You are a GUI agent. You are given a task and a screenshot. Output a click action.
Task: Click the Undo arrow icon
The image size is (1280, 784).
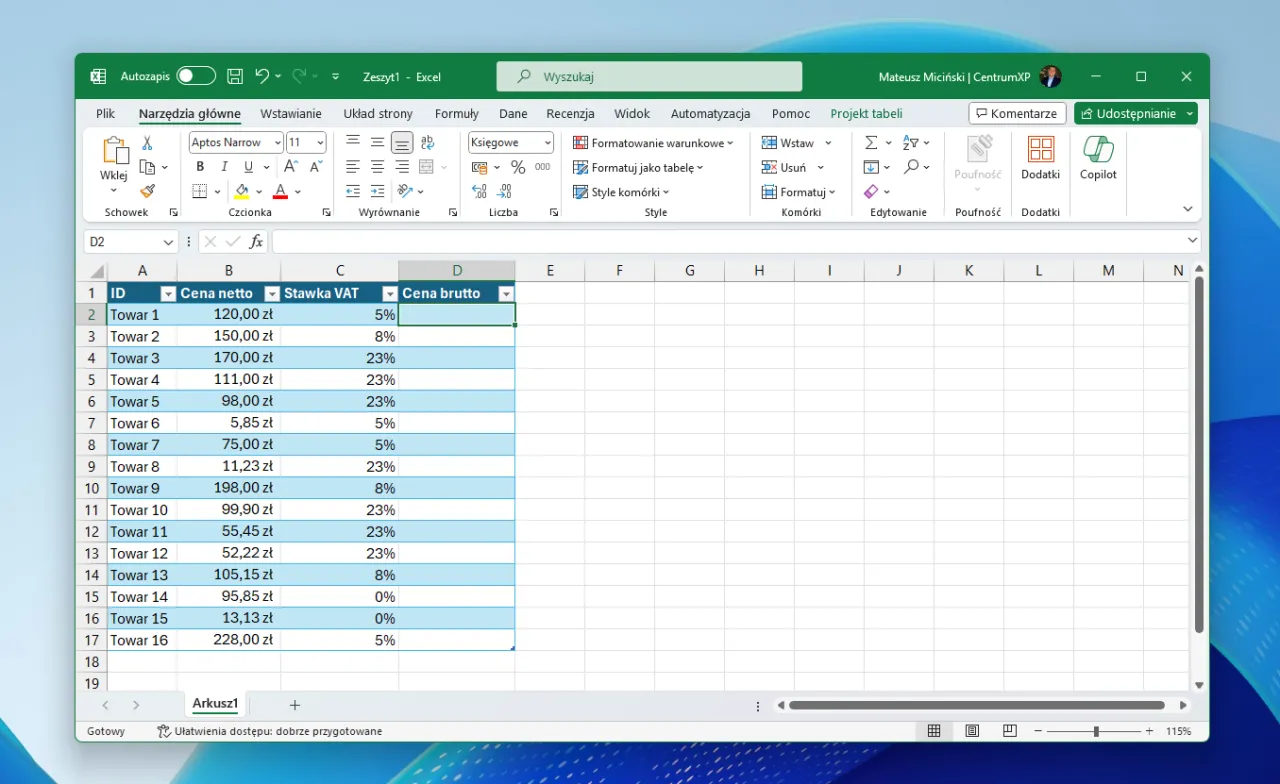(262, 76)
